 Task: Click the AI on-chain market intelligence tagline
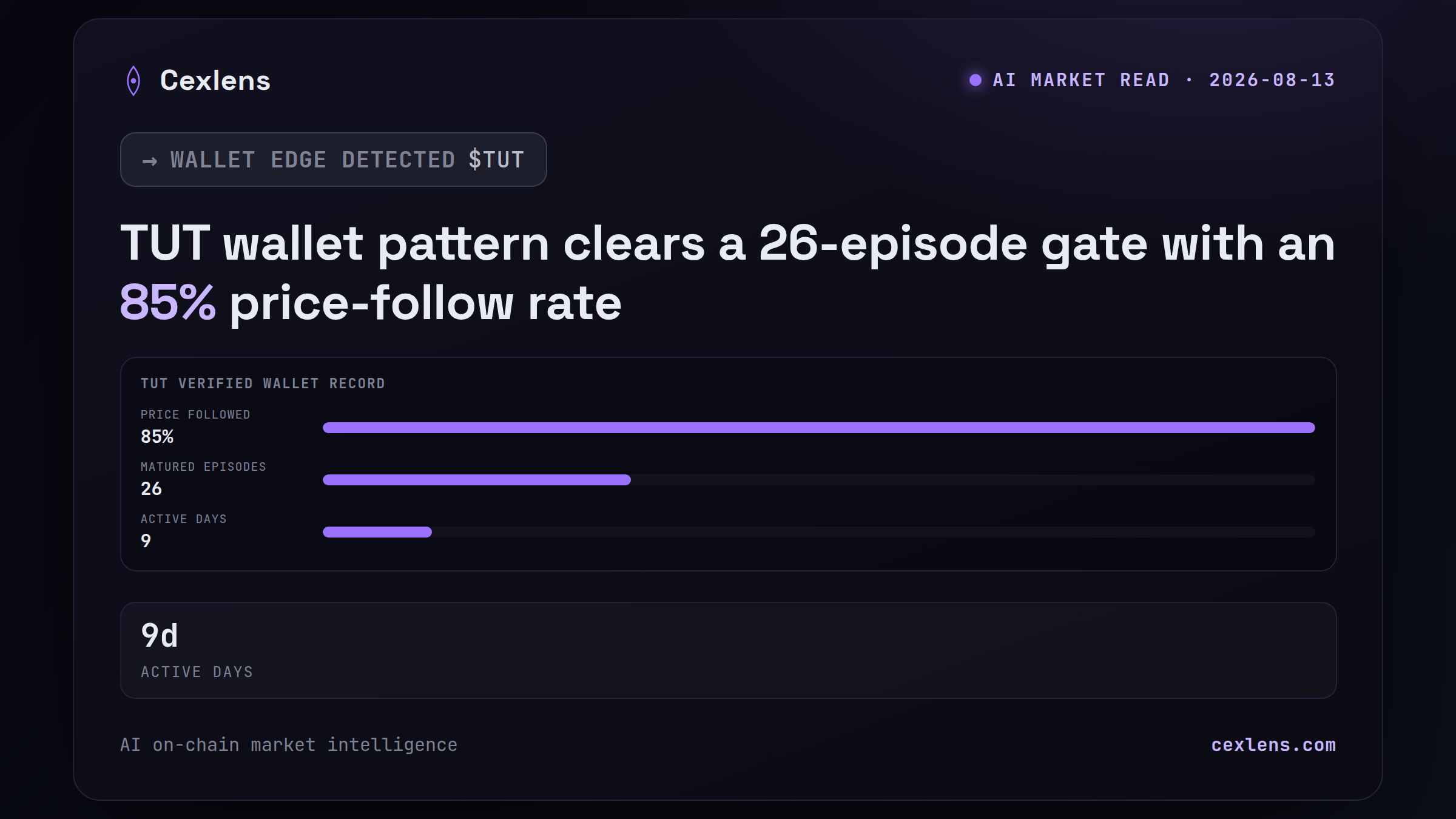coord(289,745)
